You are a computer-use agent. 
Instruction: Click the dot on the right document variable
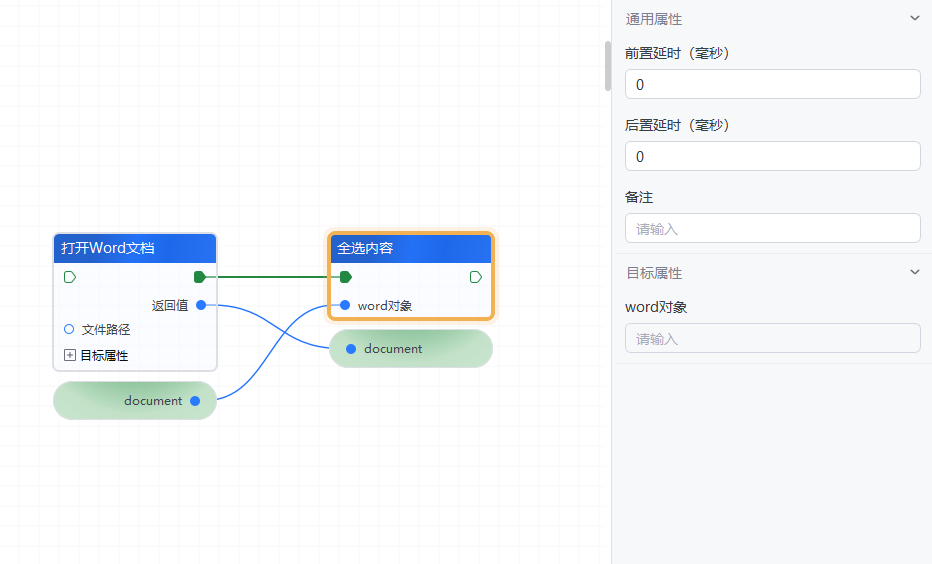click(351, 349)
